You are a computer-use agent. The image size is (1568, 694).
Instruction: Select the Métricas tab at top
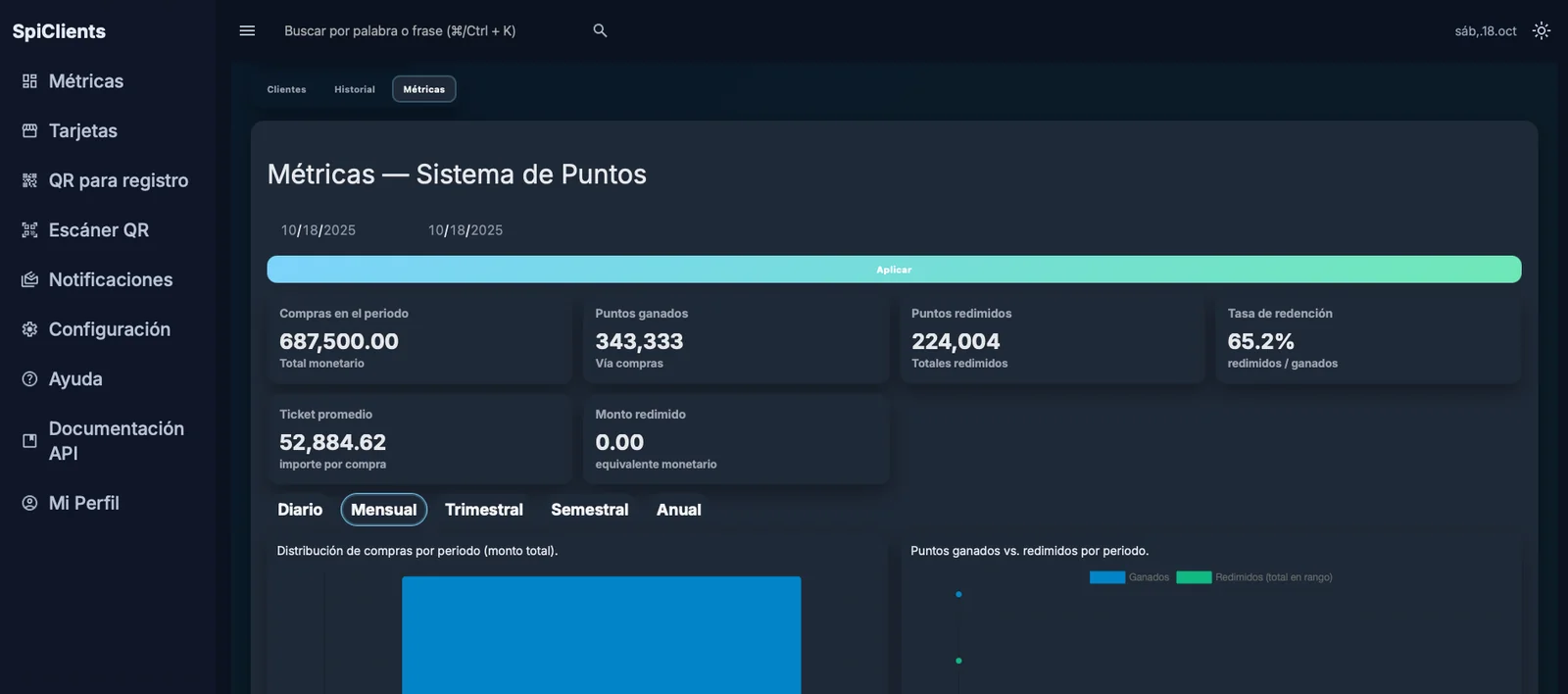(424, 89)
